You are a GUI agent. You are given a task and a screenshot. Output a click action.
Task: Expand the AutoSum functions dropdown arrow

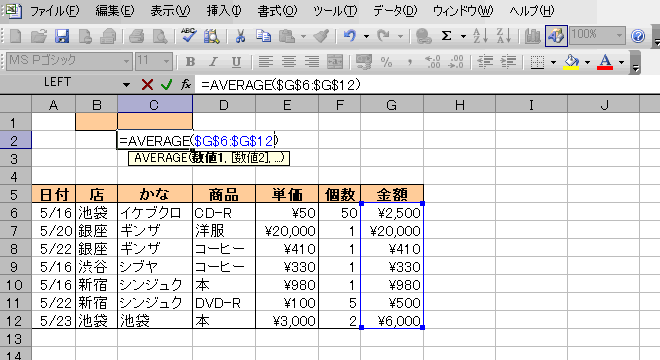[x=463, y=37]
